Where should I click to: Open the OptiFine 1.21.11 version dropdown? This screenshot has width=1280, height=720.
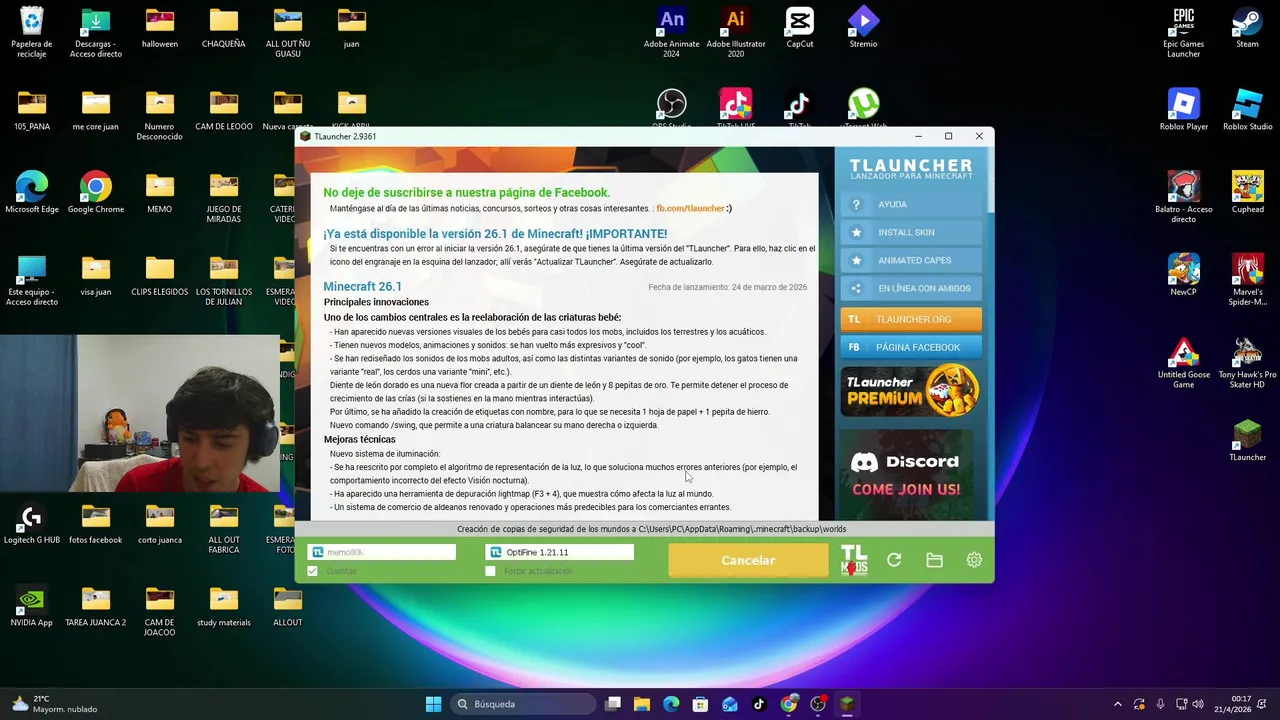[x=559, y=552]
